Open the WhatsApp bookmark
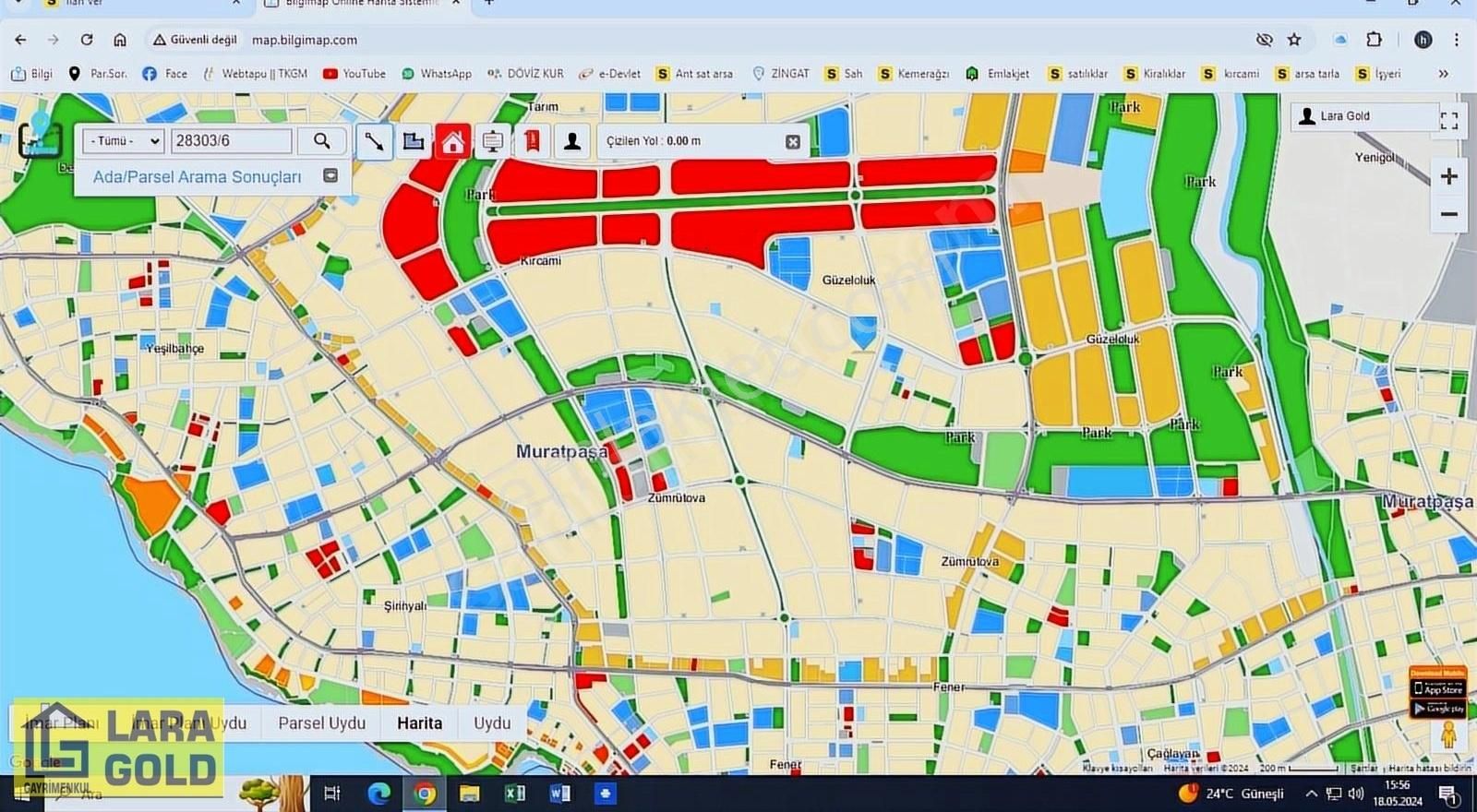This screenshot has height=812, width=1477. tap(437, 74)
